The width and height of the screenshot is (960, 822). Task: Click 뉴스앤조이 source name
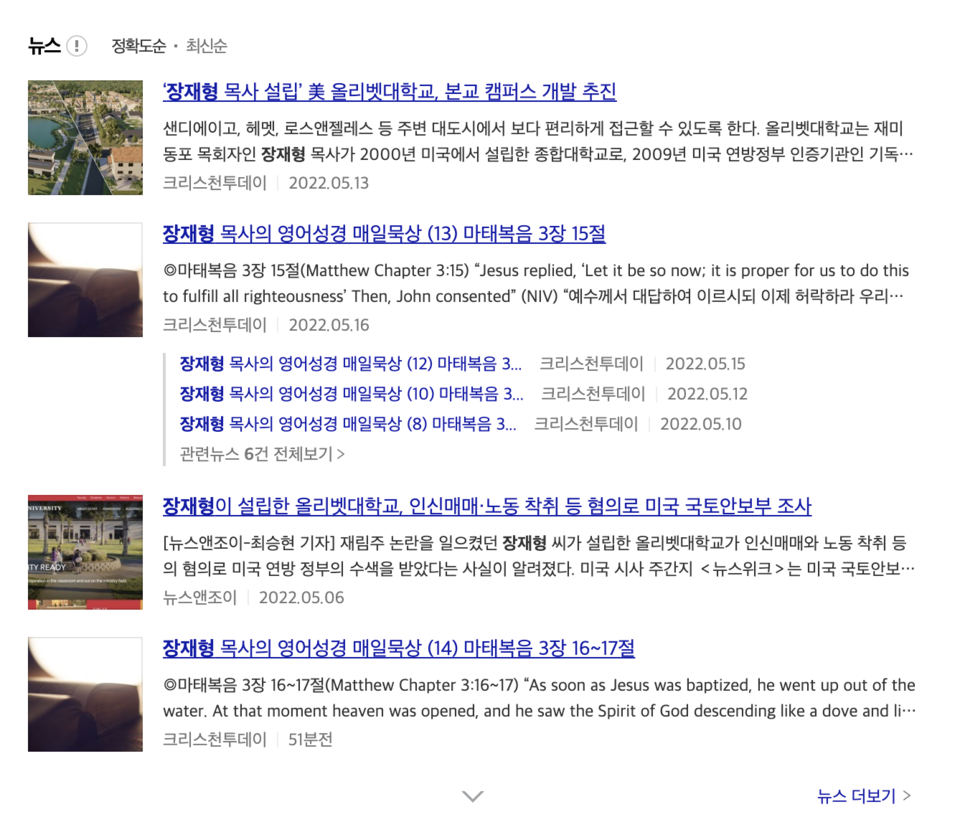pyautogui.click(x=200, y=598)
